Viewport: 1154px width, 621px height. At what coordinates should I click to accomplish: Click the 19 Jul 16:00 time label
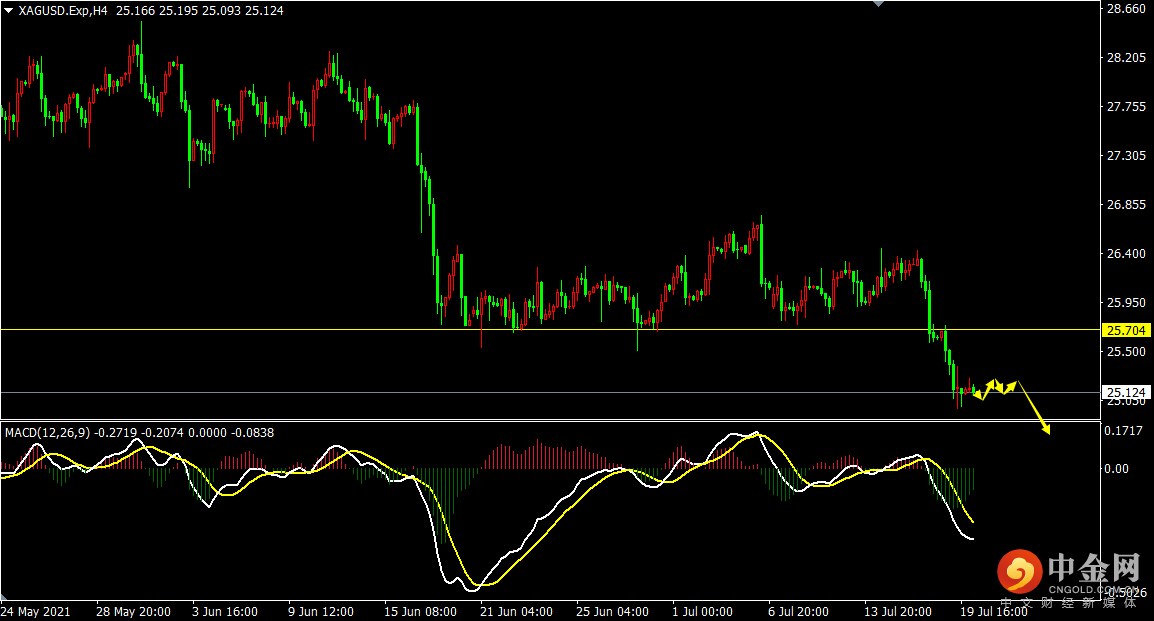tap(994, 611)
